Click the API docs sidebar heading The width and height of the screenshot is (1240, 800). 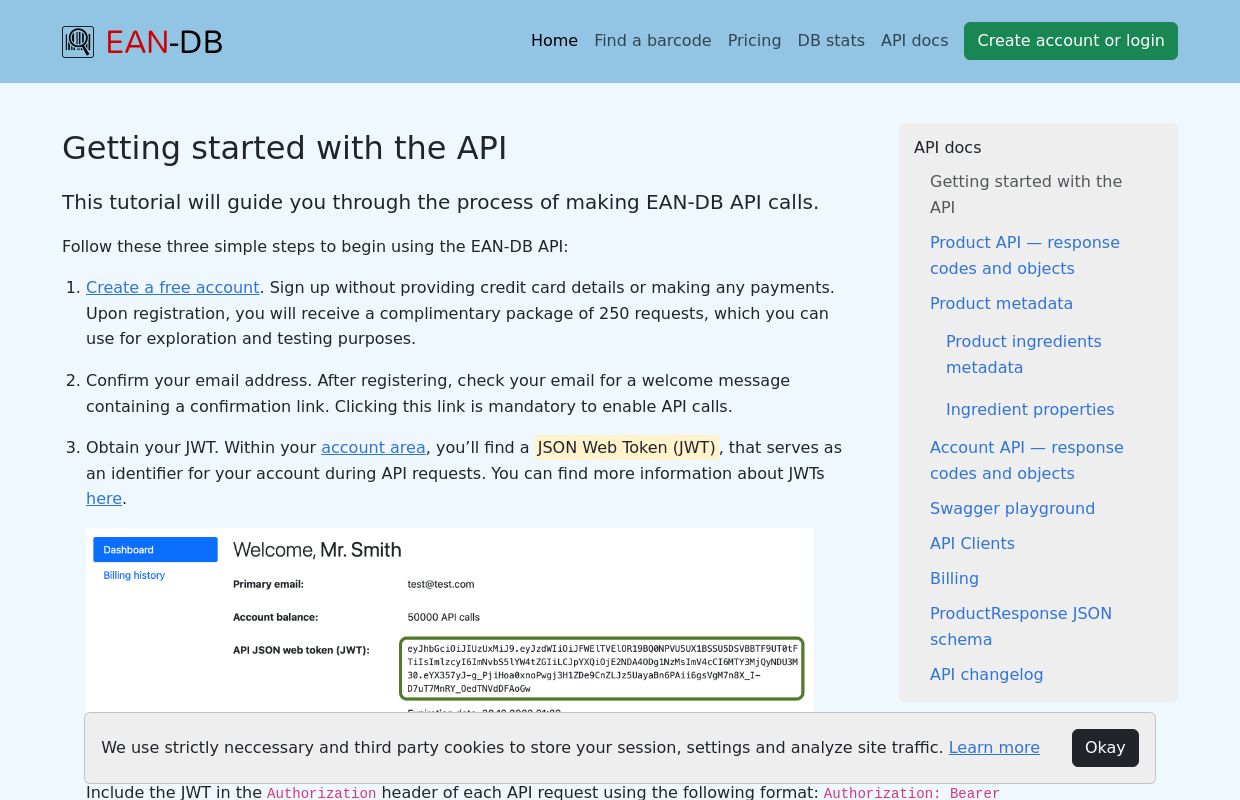click(947, 147)
